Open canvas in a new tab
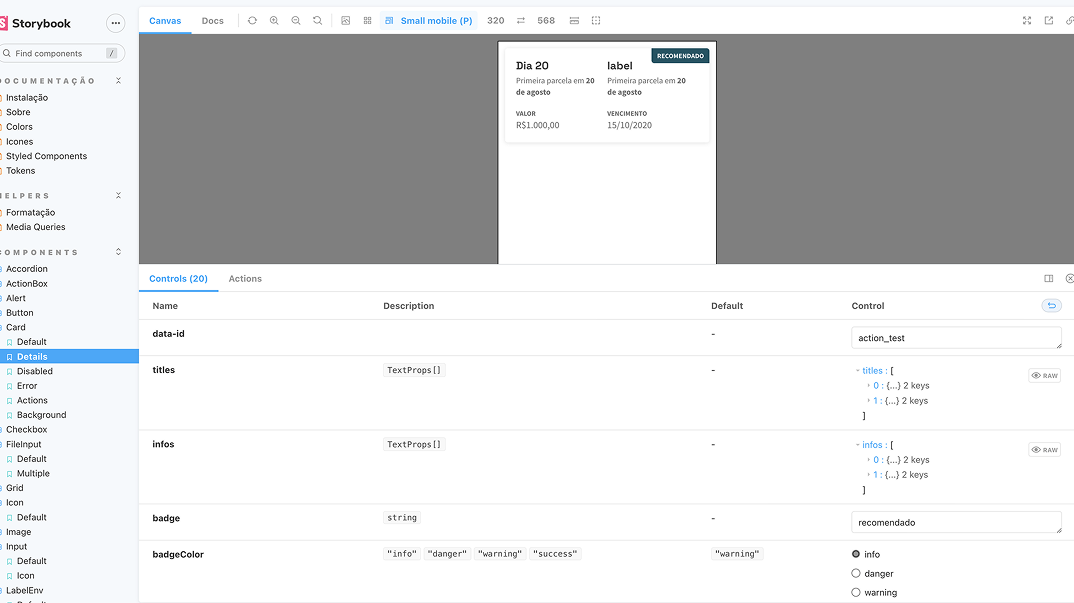This screenshot has width=1074, height=603. [1049, 21]
